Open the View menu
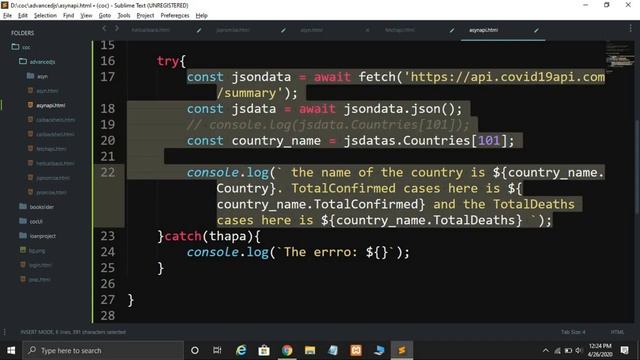 [86, 16]
